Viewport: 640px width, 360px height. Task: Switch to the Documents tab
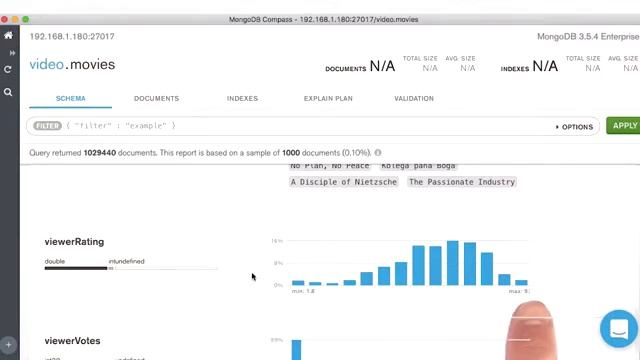156,98
